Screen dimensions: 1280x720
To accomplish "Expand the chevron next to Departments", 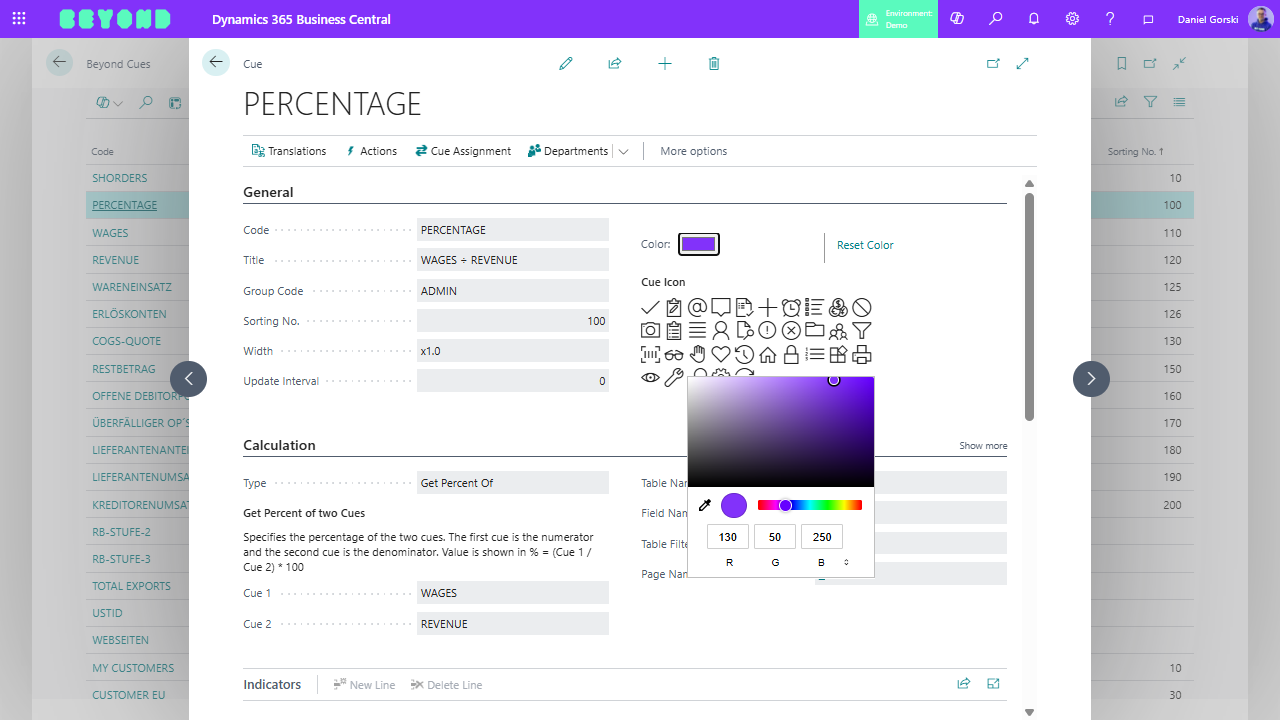I will (x=623, y=150).
